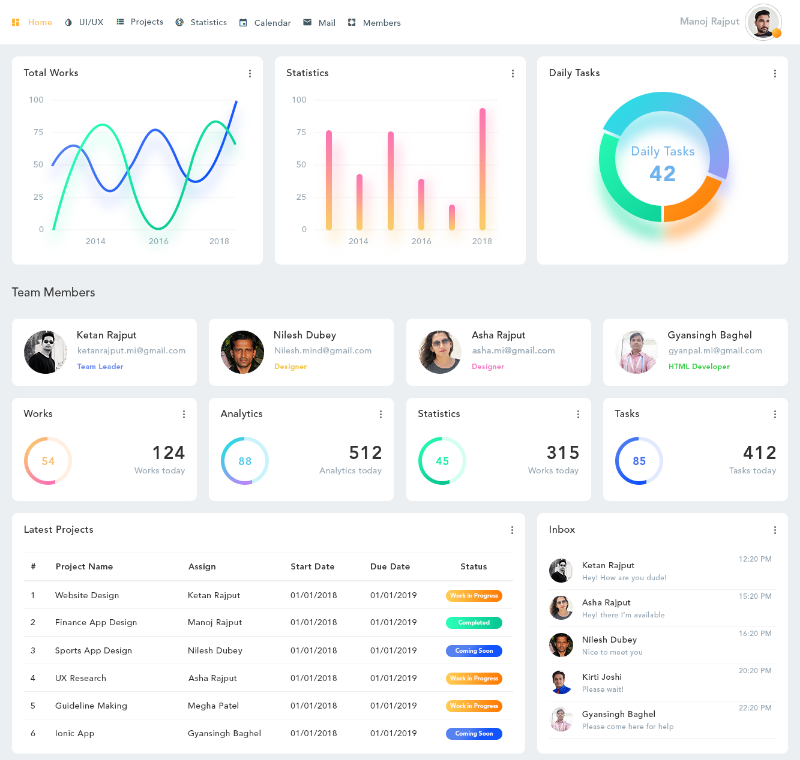800x760 pixels.
Task: Click the Calendar icon in navbar
Action: 243,22
